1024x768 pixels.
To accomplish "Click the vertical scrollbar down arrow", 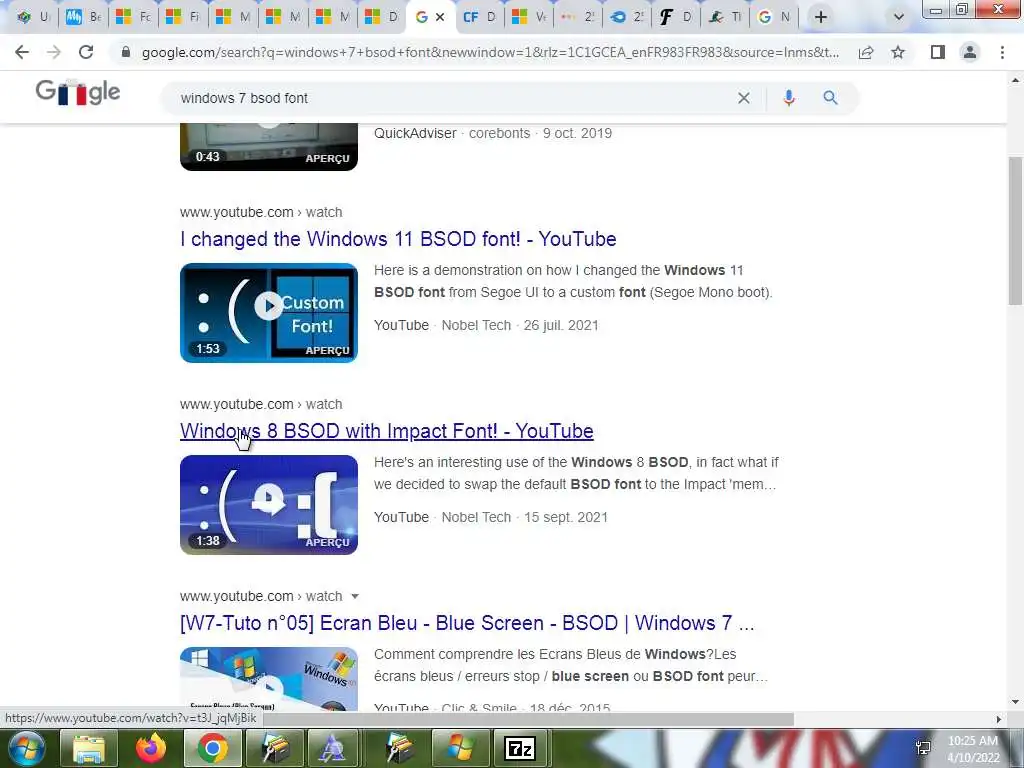I will click(x=1015, y=703).
